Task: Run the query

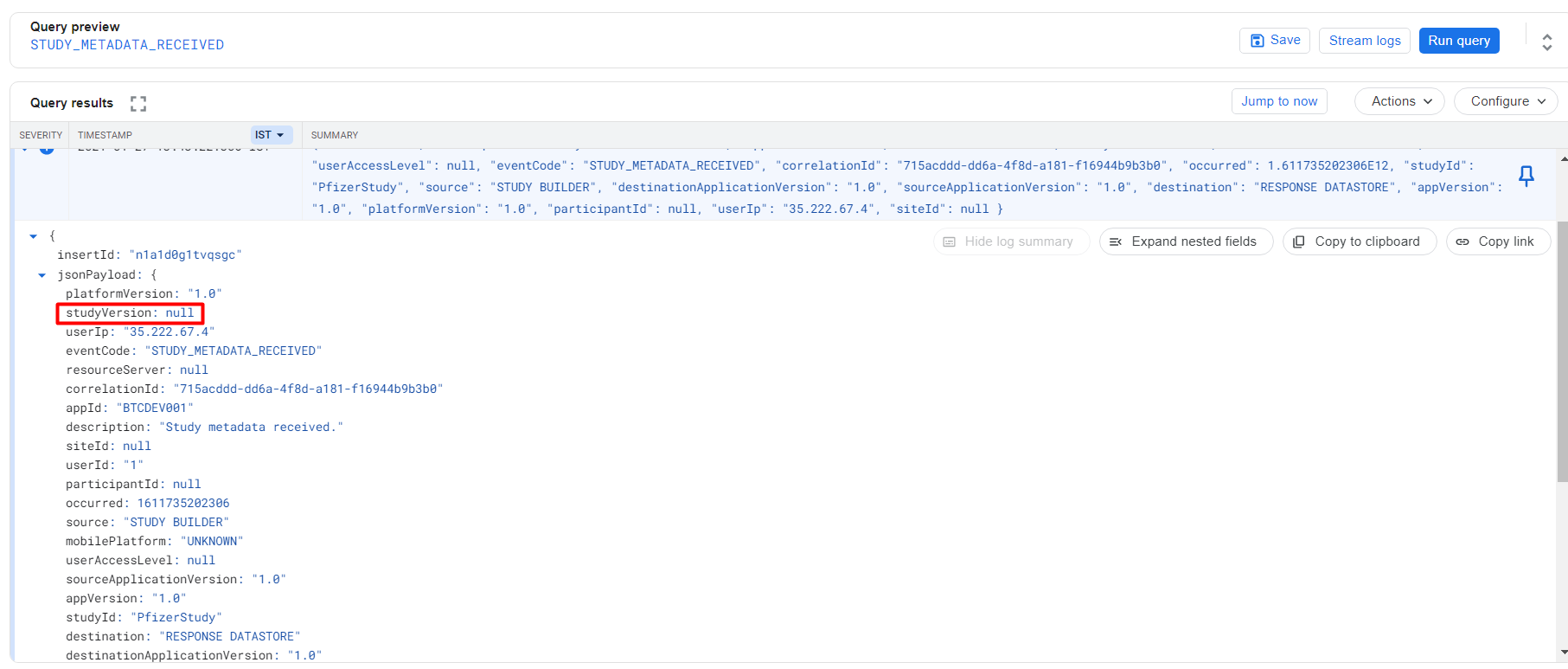Action: (1459, 41)
